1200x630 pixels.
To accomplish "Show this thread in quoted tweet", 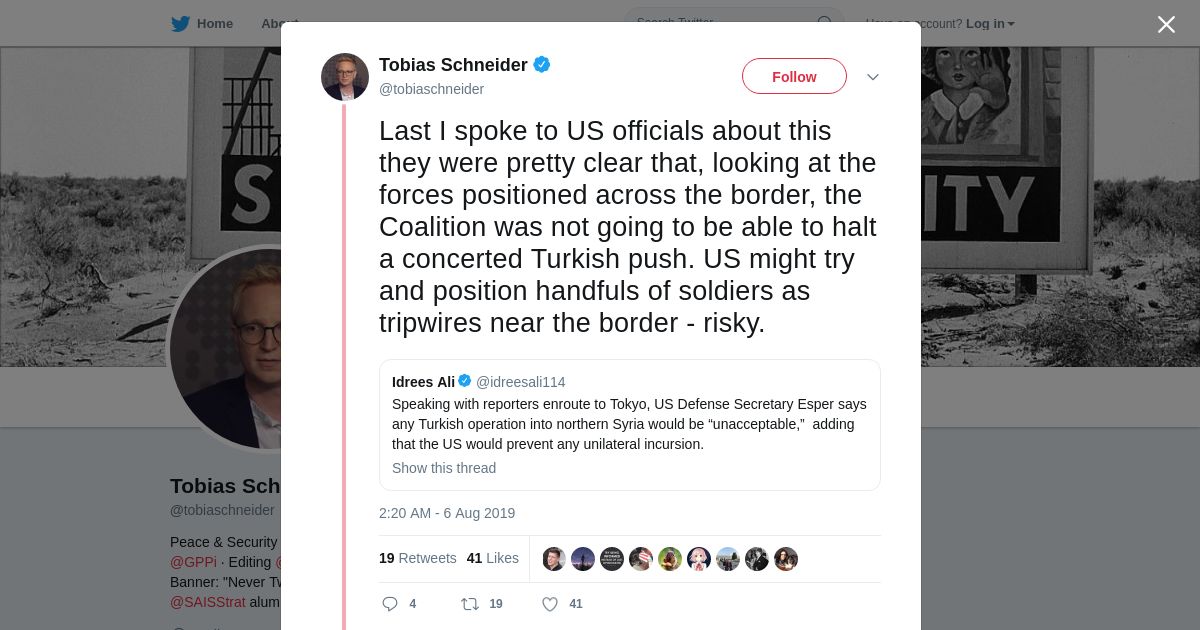I will pos(444,468).
